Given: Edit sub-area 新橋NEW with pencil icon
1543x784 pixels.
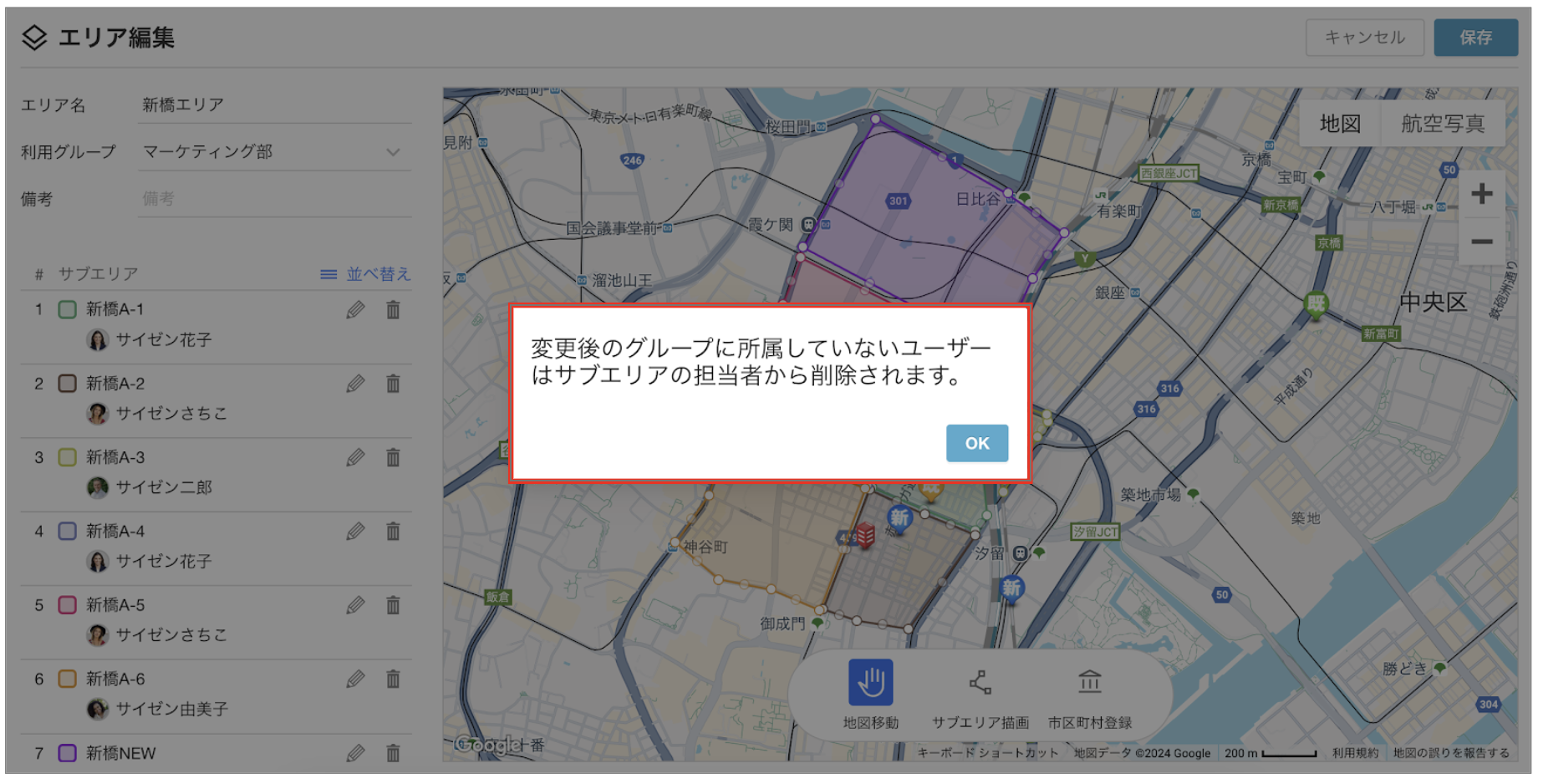Looking at the screenshot, I should tap(356, 753).
